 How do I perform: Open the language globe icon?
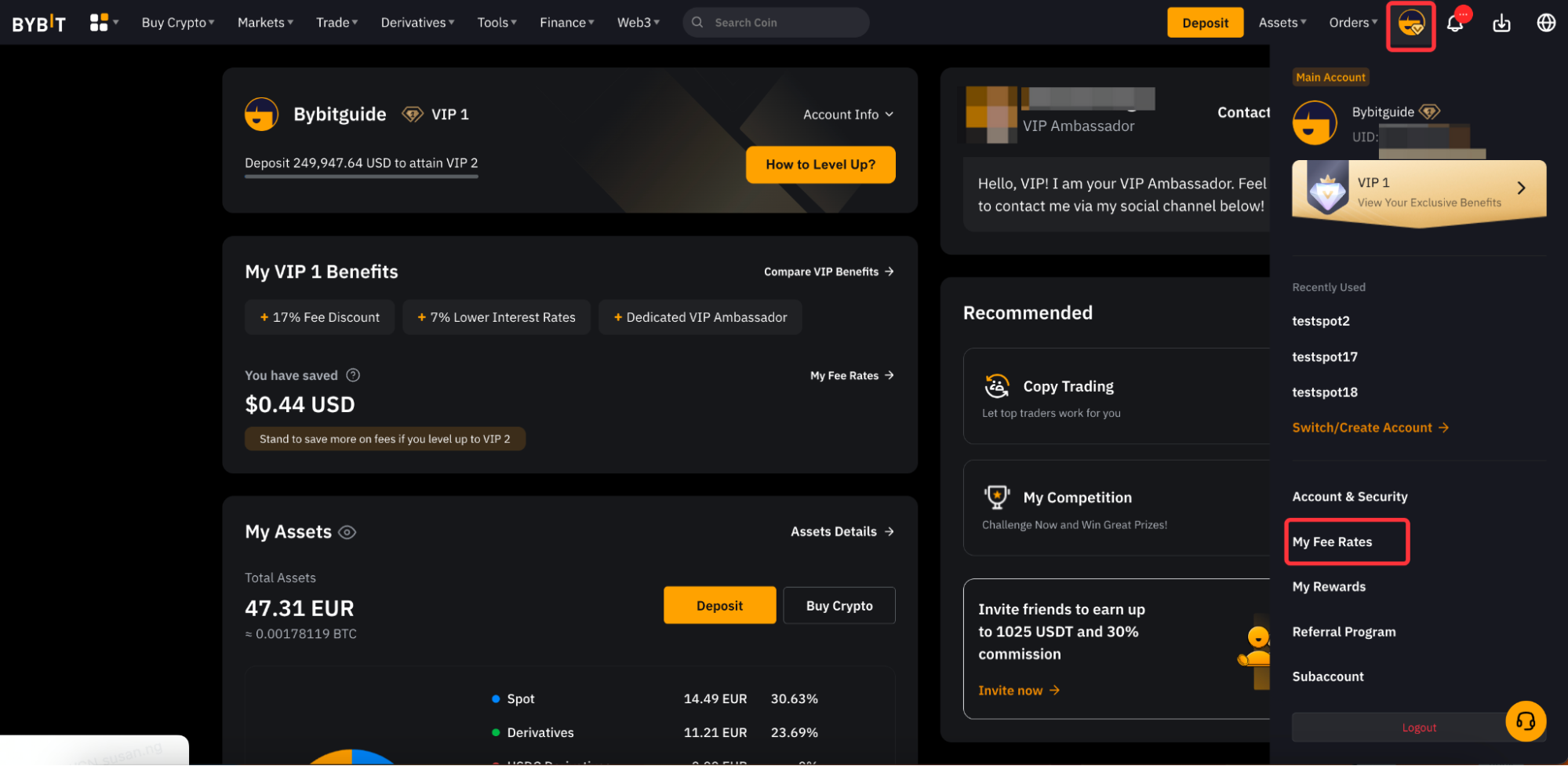1545,24
